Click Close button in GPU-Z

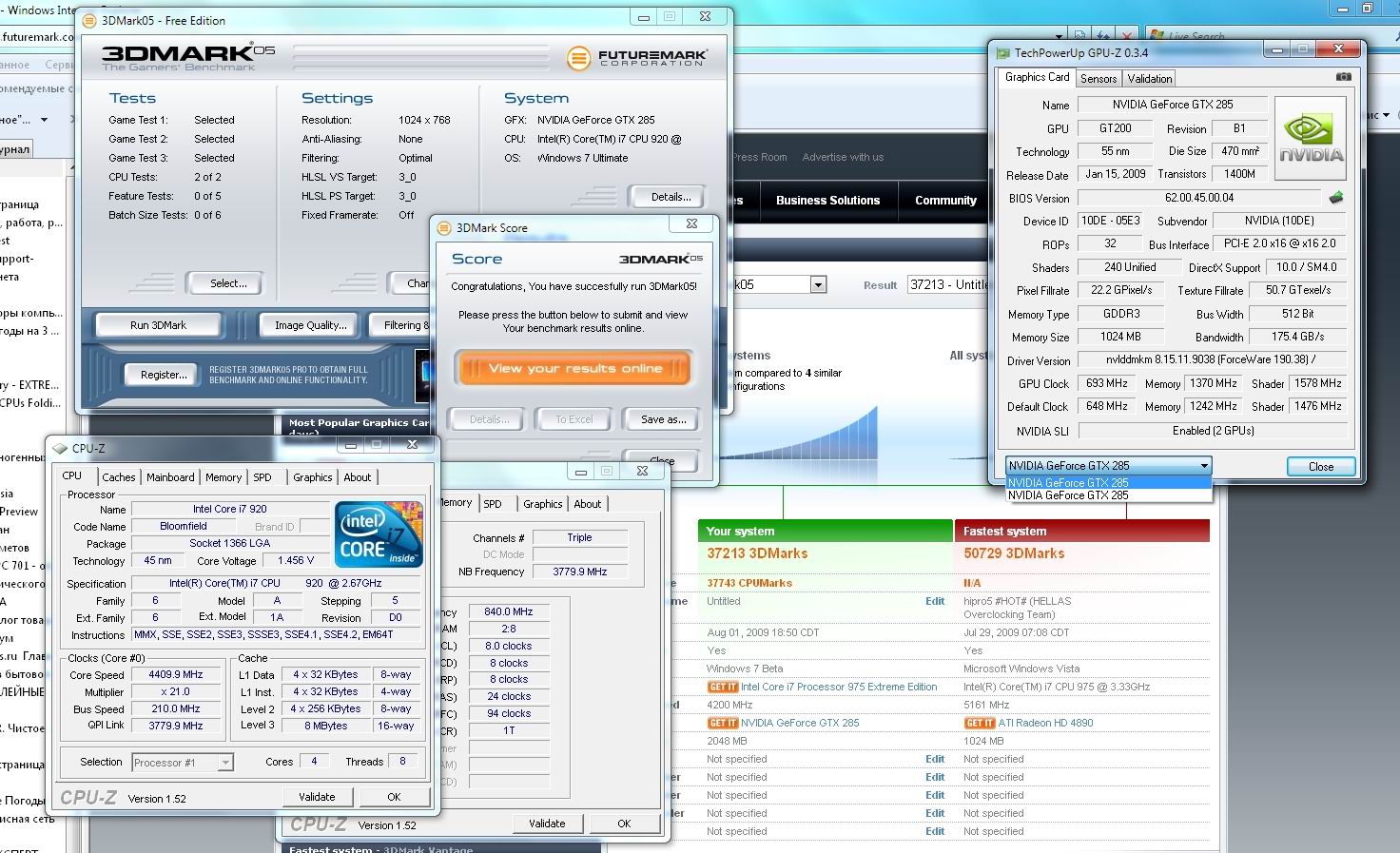tap(1320, 467)
